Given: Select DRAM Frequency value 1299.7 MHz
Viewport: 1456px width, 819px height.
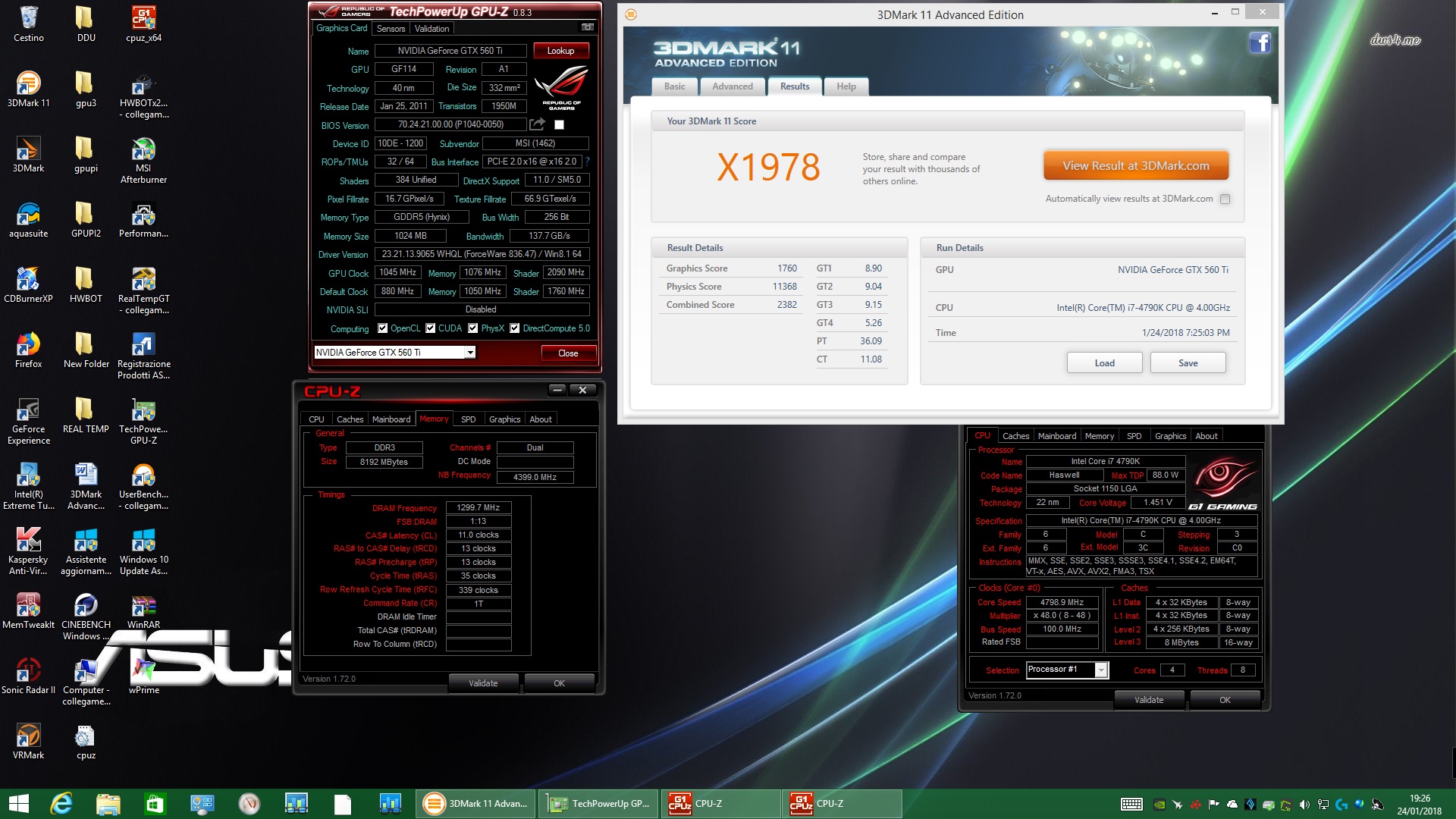Looking at the screenshot, I should (x=479, y=507).
